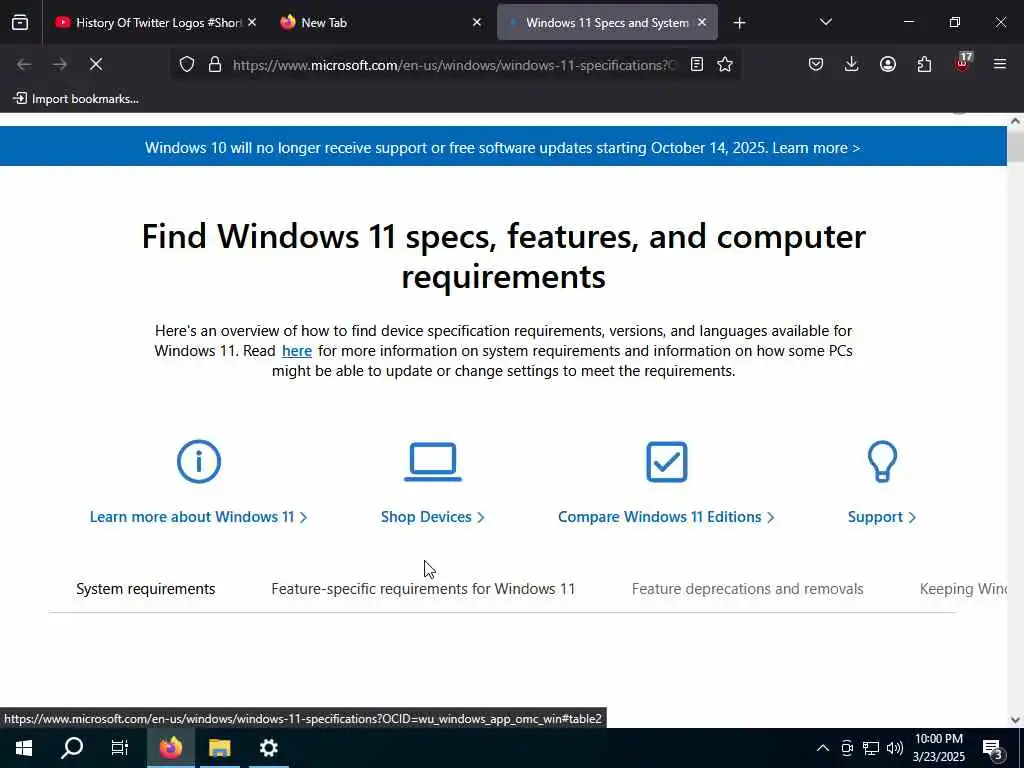The width and height of the screenshot is (1024, 768).
Task: Open tracking protection shield icon
Action: (187, 65)
